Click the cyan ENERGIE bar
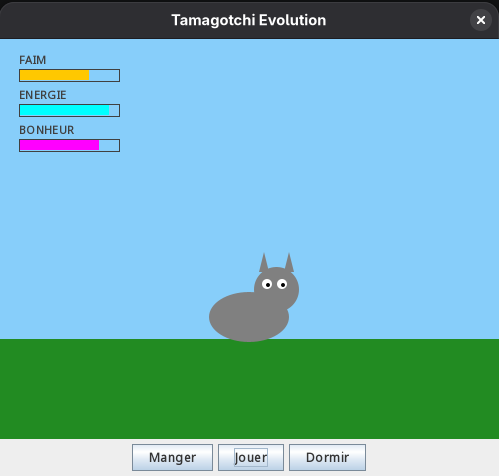This screenshot has width=499, height=476. pyautogui.click(x=69, y=110)
